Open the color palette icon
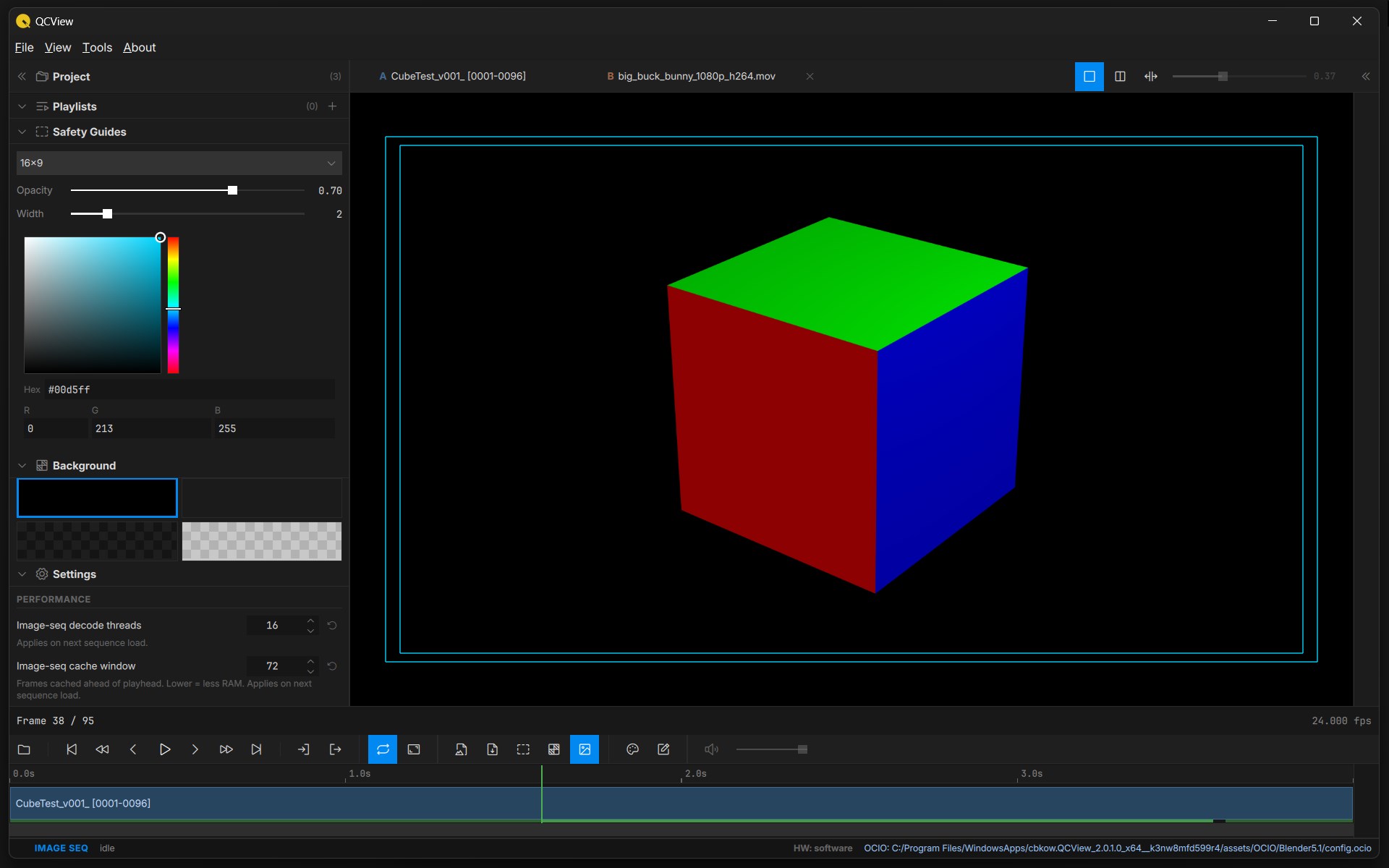 pyautogui.click(x=632, y=749)
